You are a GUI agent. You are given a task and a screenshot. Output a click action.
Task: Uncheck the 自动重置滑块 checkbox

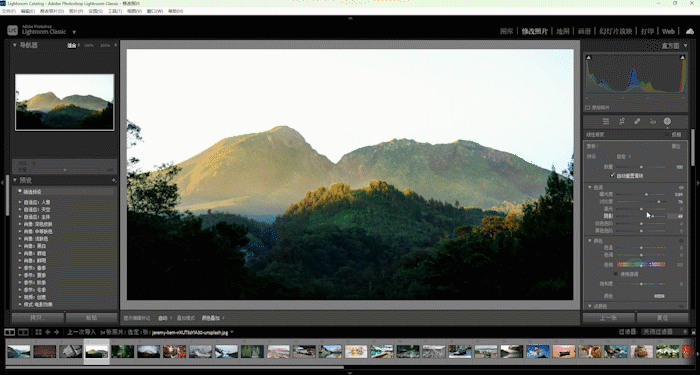(612, 175)
